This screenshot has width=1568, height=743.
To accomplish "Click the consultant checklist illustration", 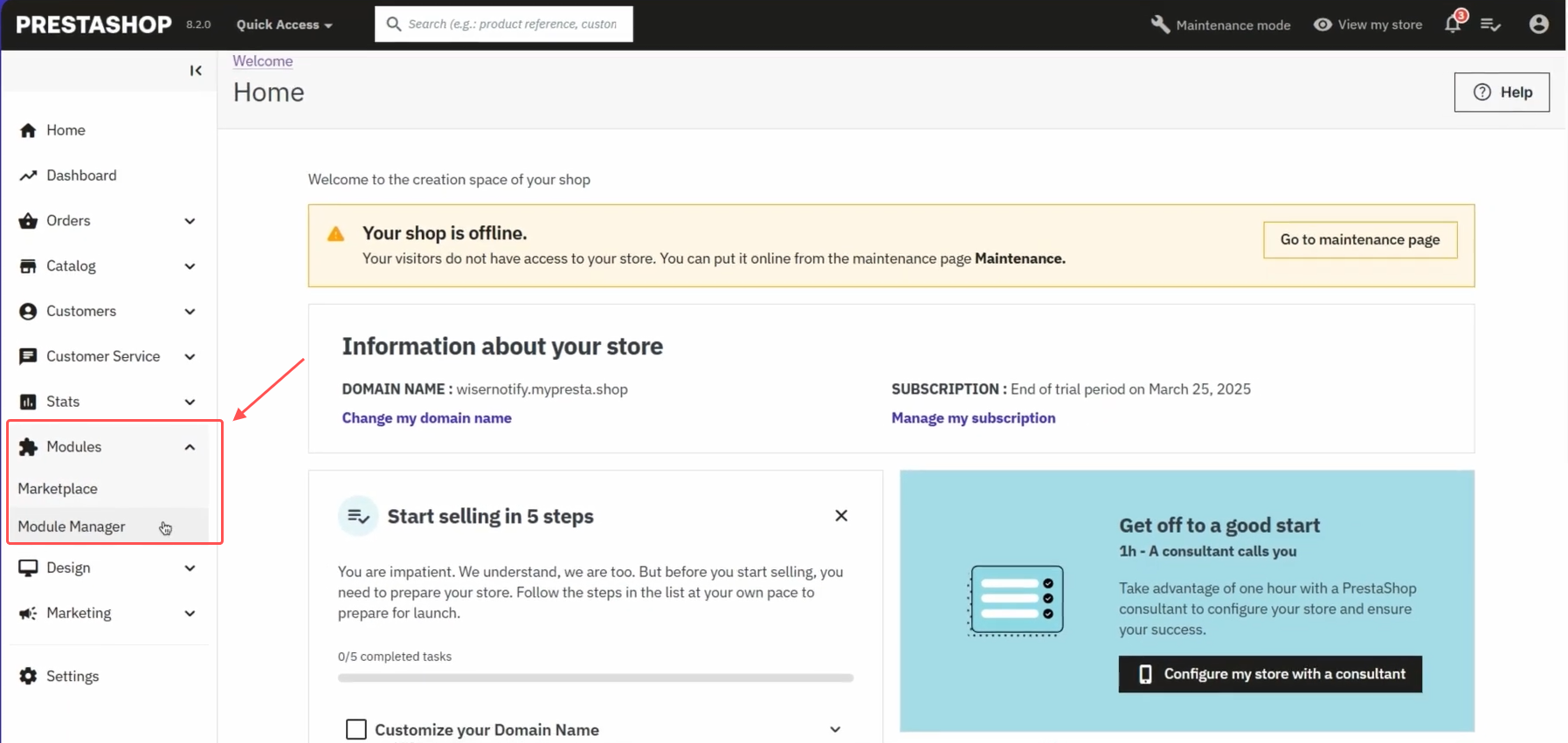I will coord(1015,600).
